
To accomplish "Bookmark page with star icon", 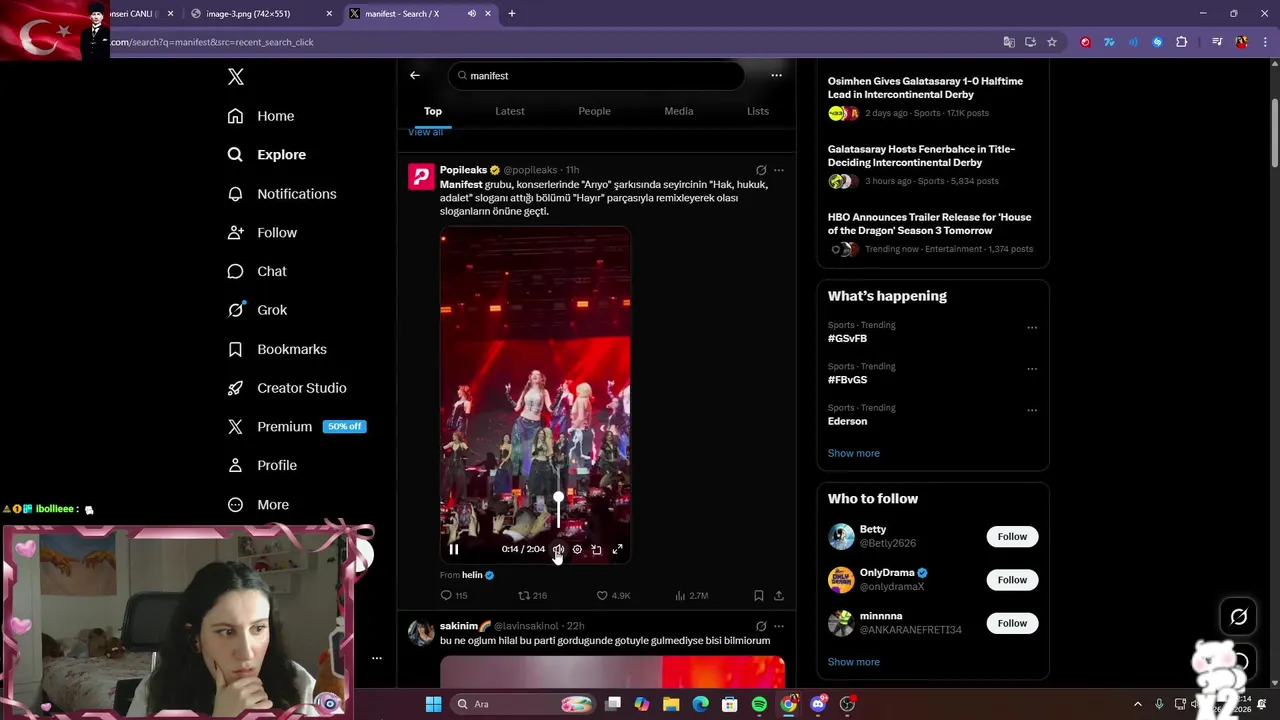I will click(x=1052, y=42).
